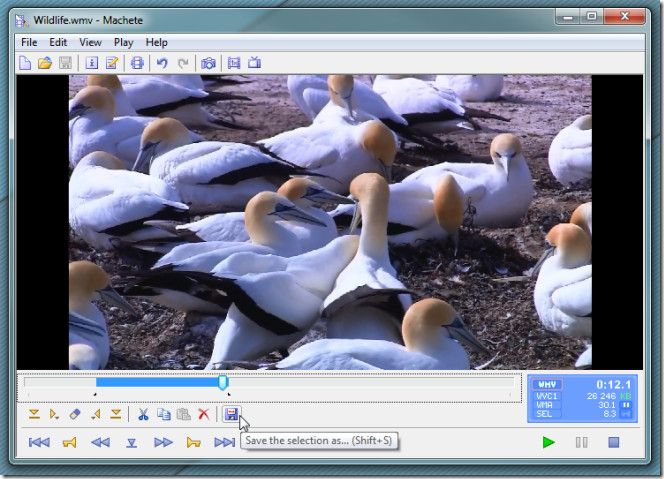Click the Undo arrow in the toolbar

tap(162, 63)
